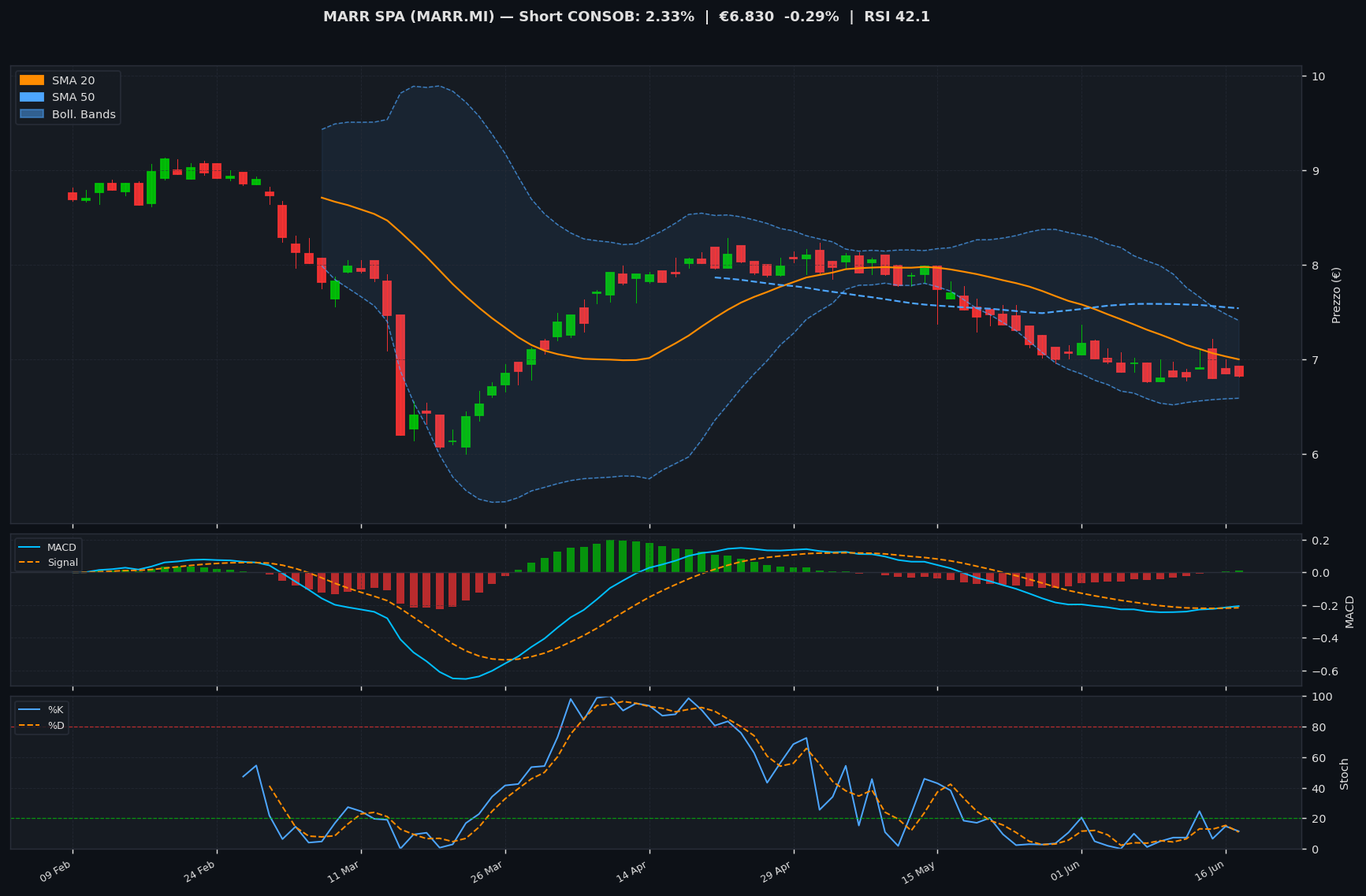Screen dimensions: 1366x896
Task: Click the "MACD" label in the legend box
Action: coord(61,548)
